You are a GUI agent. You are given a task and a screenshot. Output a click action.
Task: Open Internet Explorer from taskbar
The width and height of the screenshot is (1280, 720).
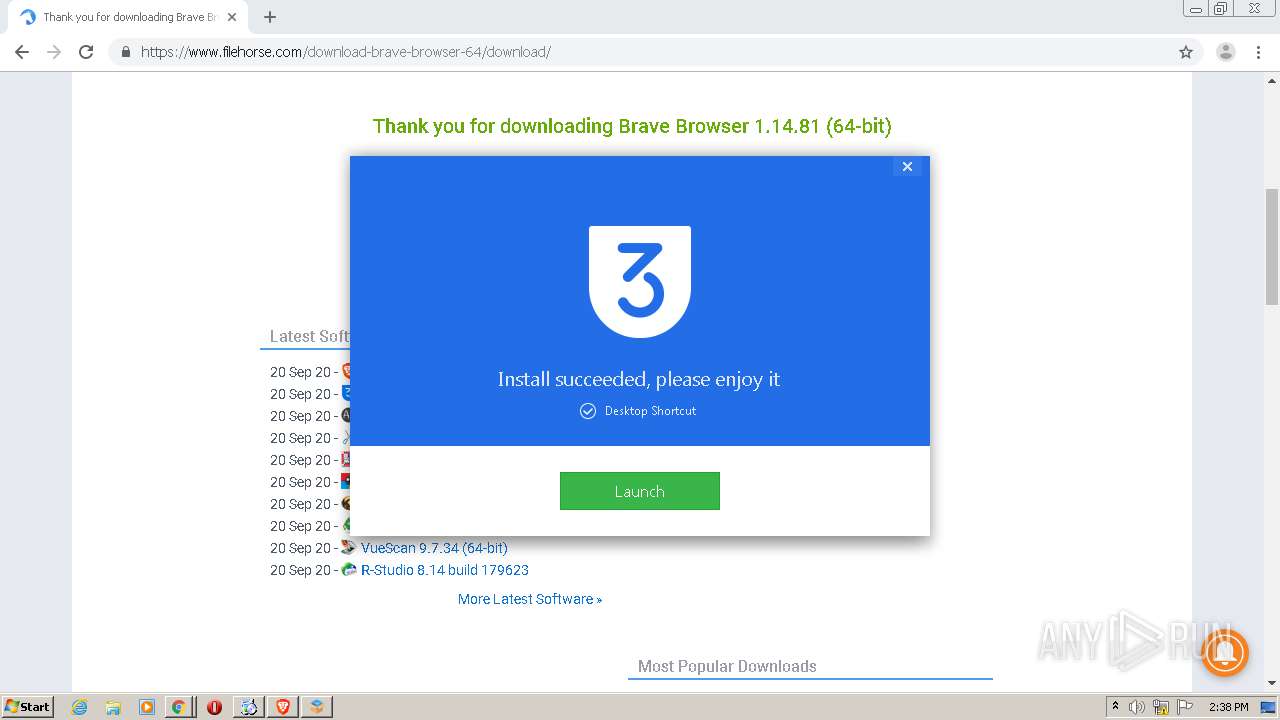pos(80,707)
